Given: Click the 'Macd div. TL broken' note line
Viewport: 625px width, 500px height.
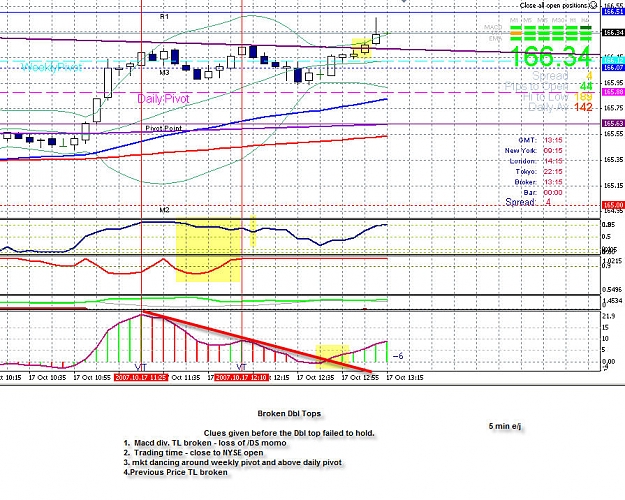Looking at the screenshot, I should click(205, 443).
